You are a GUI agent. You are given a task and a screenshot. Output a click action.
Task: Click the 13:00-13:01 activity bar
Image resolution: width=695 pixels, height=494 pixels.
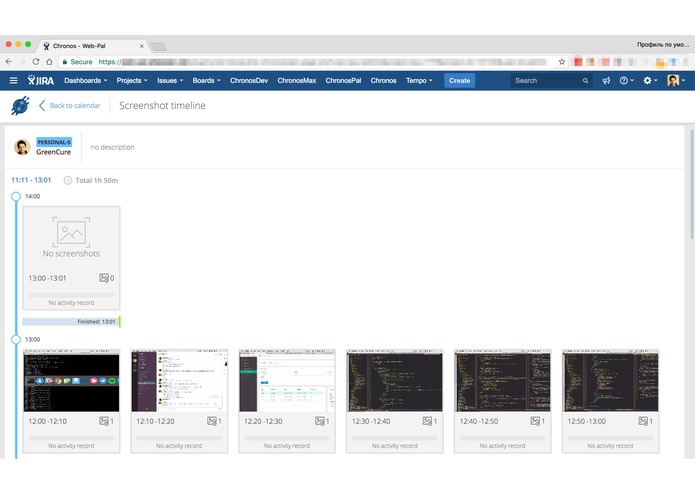pos(71,295)
